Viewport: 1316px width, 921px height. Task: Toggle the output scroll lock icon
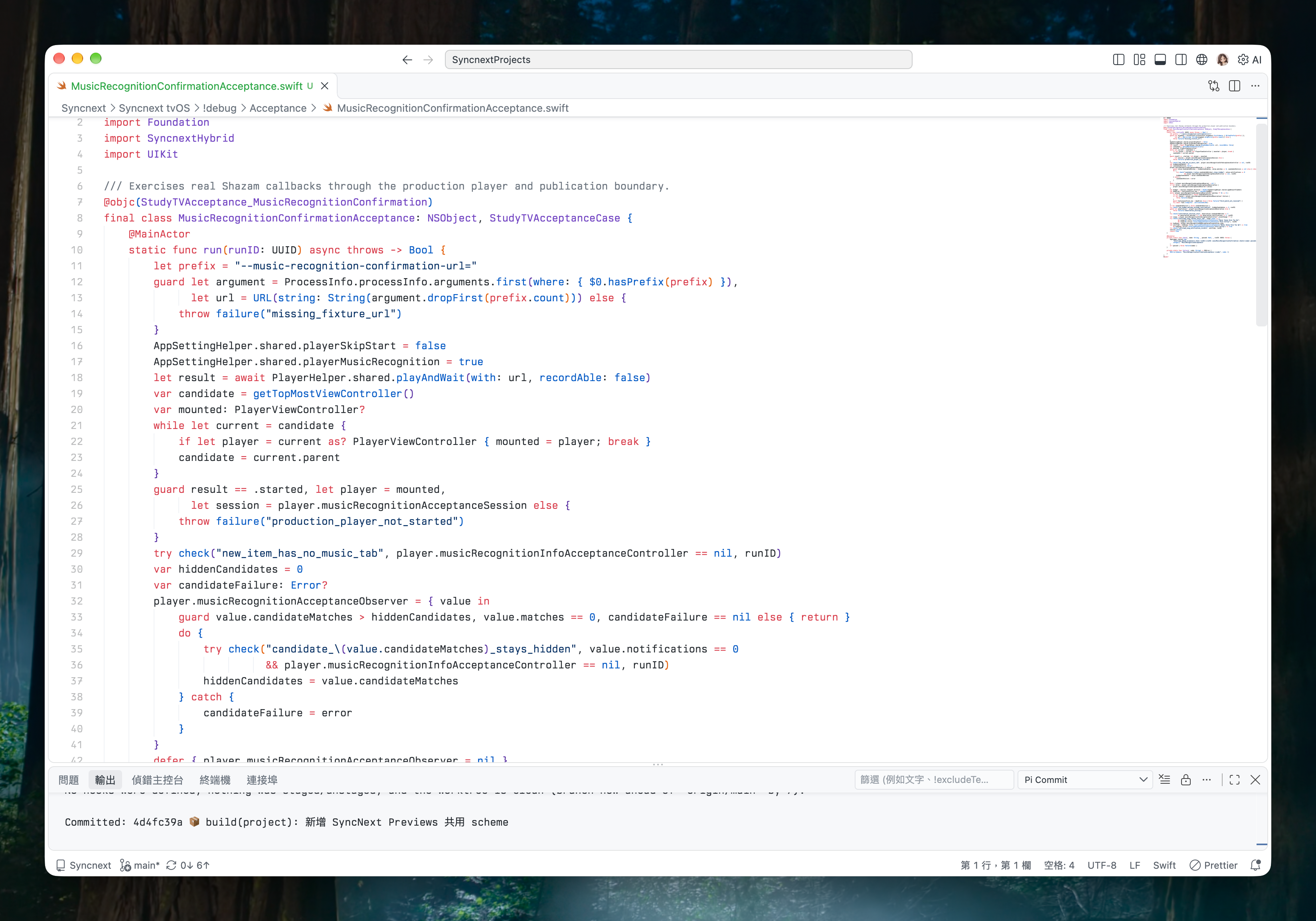[1186, 780]
